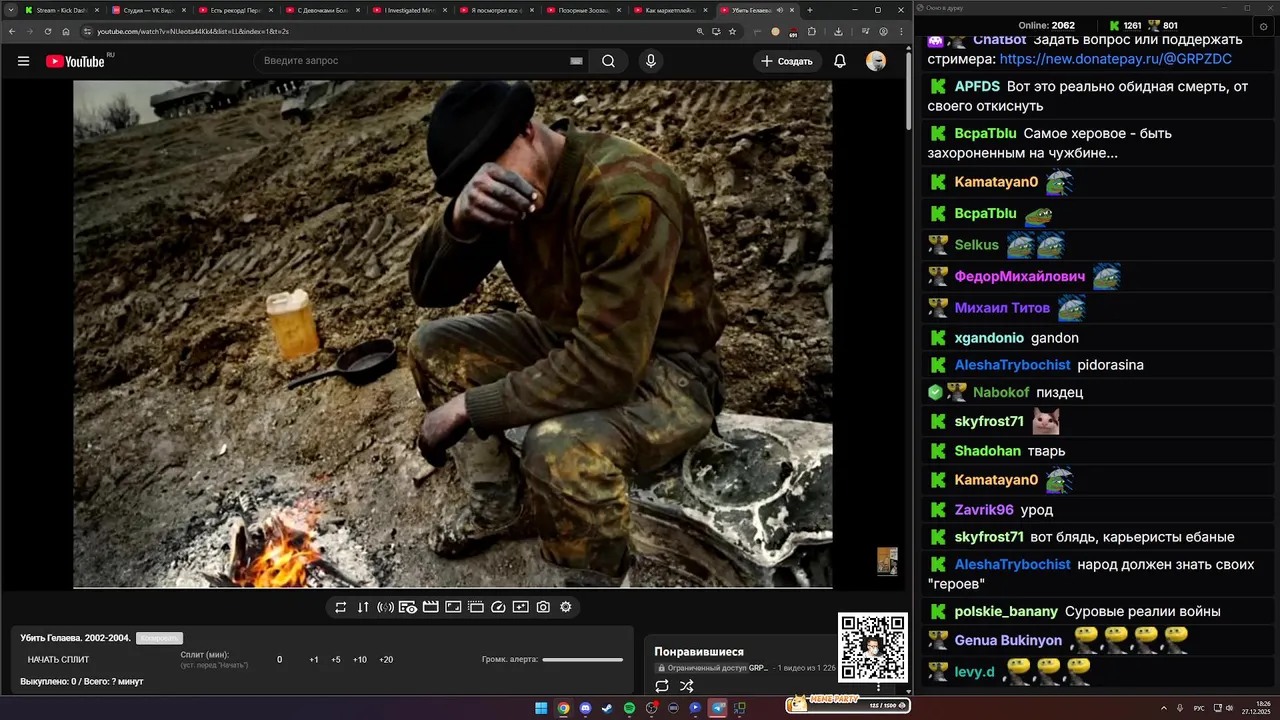Switch to Как маркетплейсы tab
This screenshot has width=1280, height=720.
pyautogui.click(x=672, y=10)
